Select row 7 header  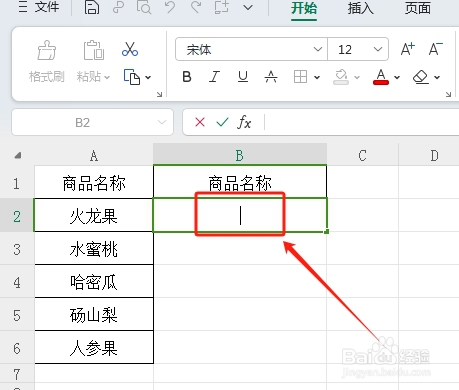[17, 374]
